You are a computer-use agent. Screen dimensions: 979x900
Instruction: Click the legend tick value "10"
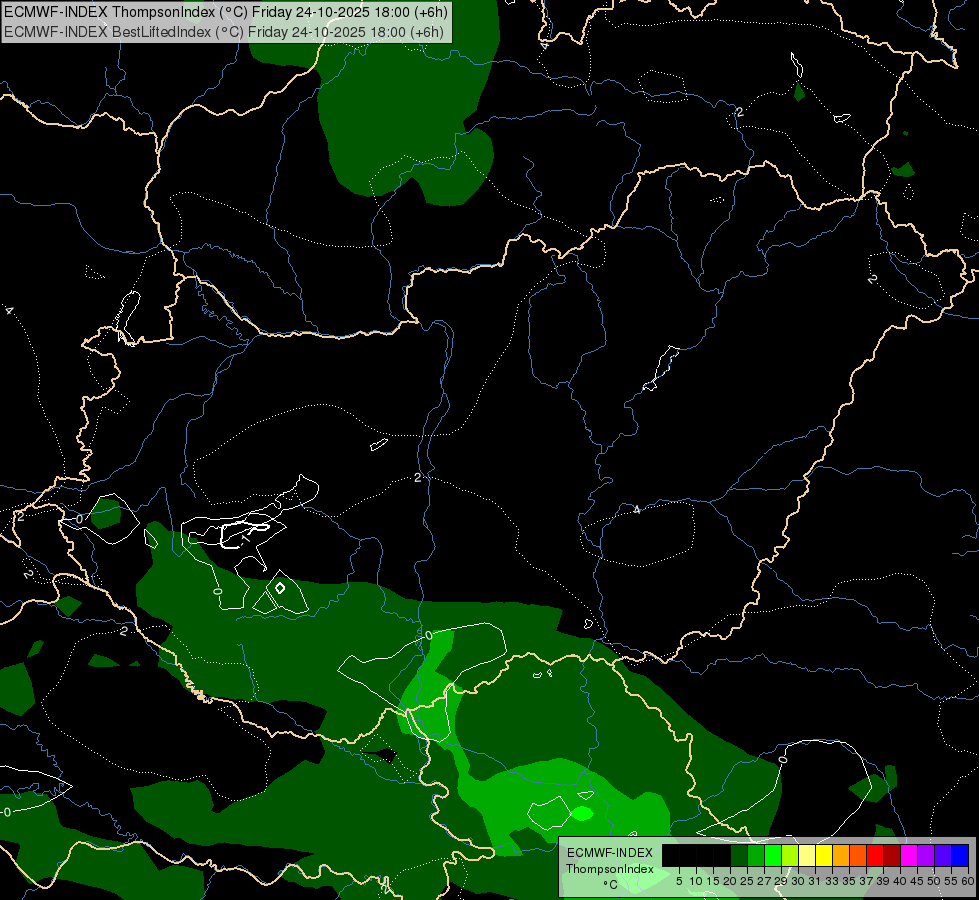point(696,881)
